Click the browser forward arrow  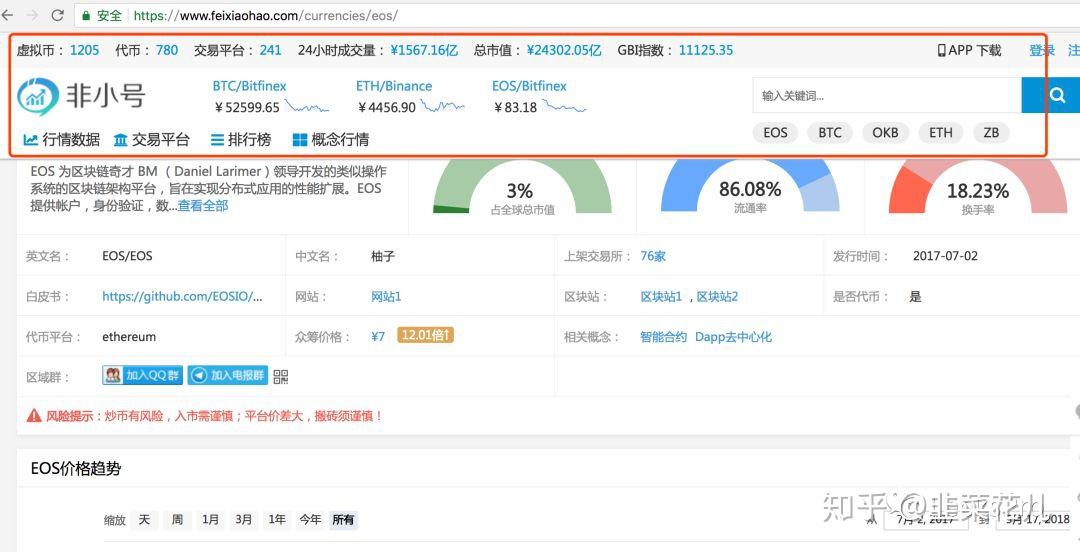[x=32, y=14]
